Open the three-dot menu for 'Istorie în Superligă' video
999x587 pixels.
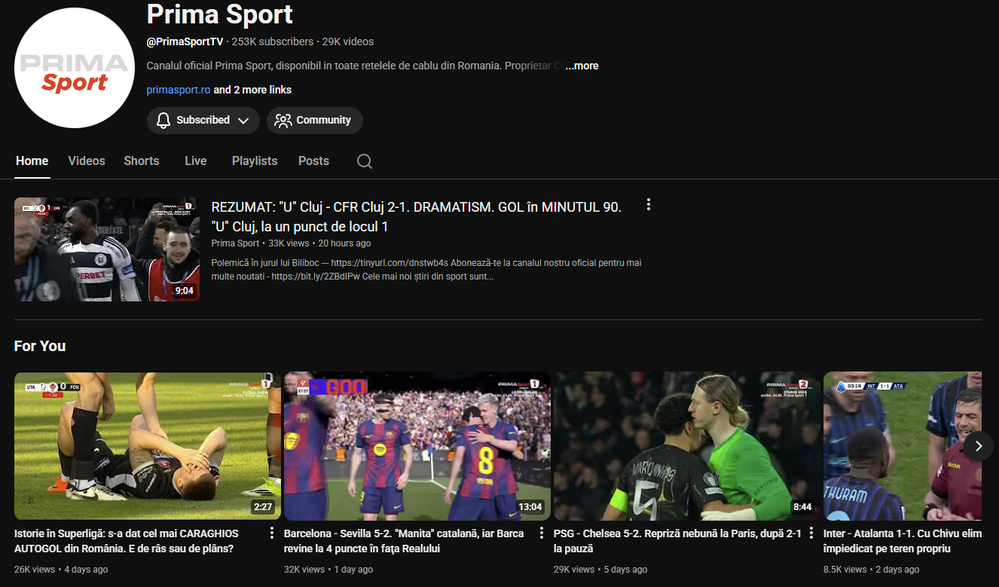coord(272,533)
